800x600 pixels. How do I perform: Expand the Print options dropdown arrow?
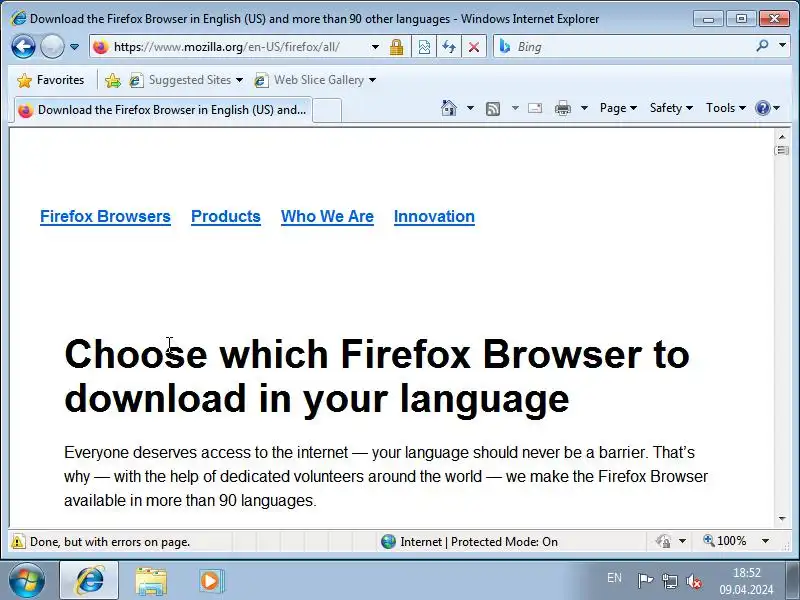click(585, 108)
